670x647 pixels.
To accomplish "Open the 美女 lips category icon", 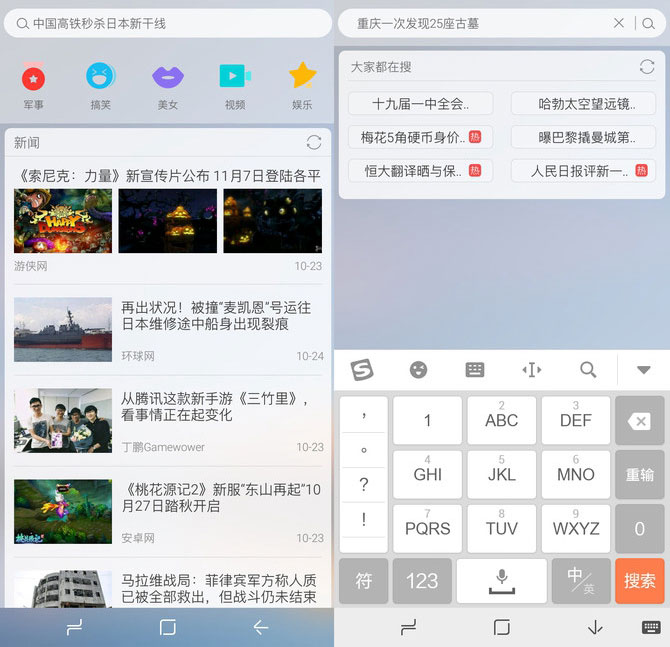I will 168,77.
